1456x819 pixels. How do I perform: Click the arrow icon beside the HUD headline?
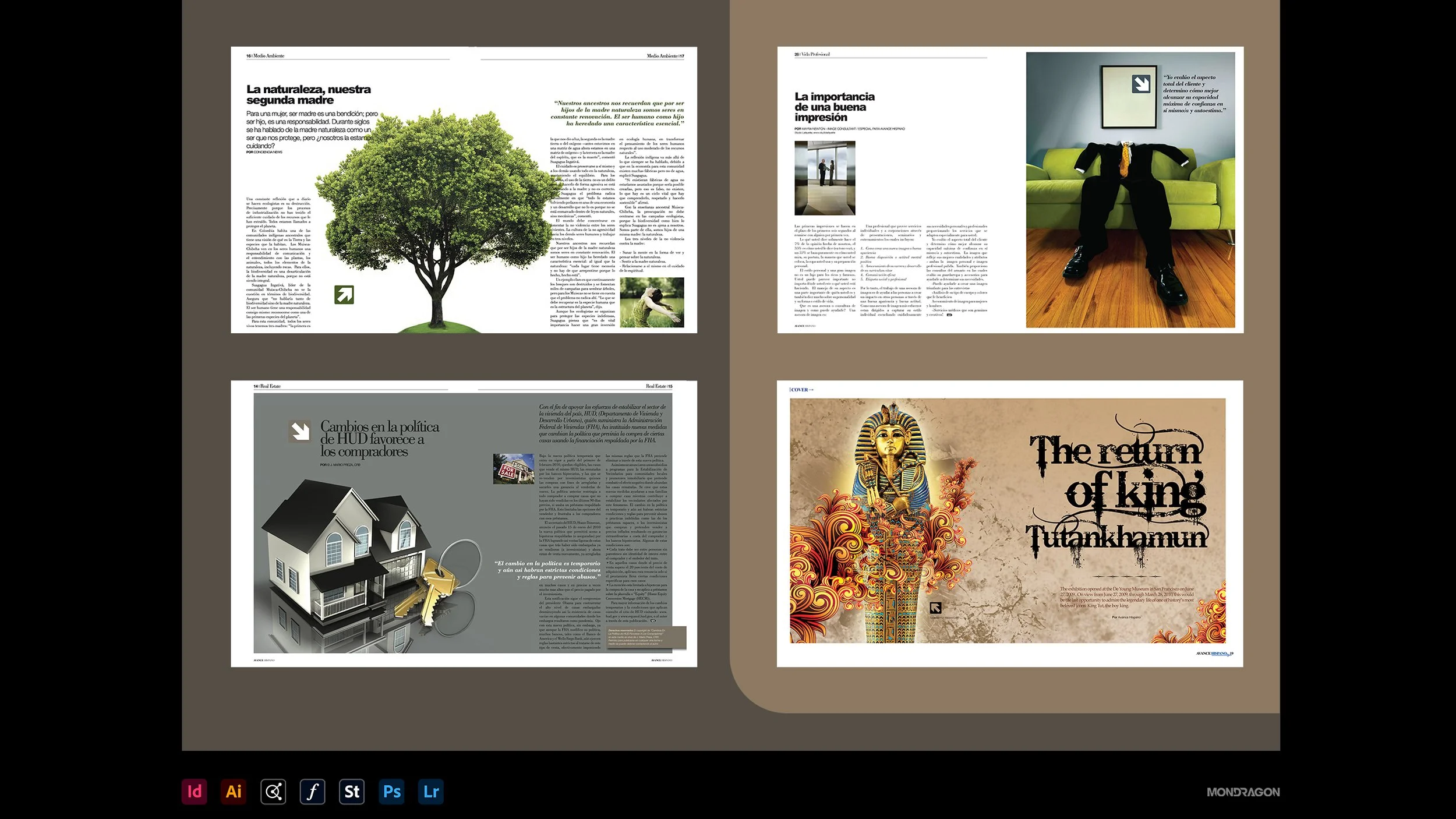click(x=300, y=431)
